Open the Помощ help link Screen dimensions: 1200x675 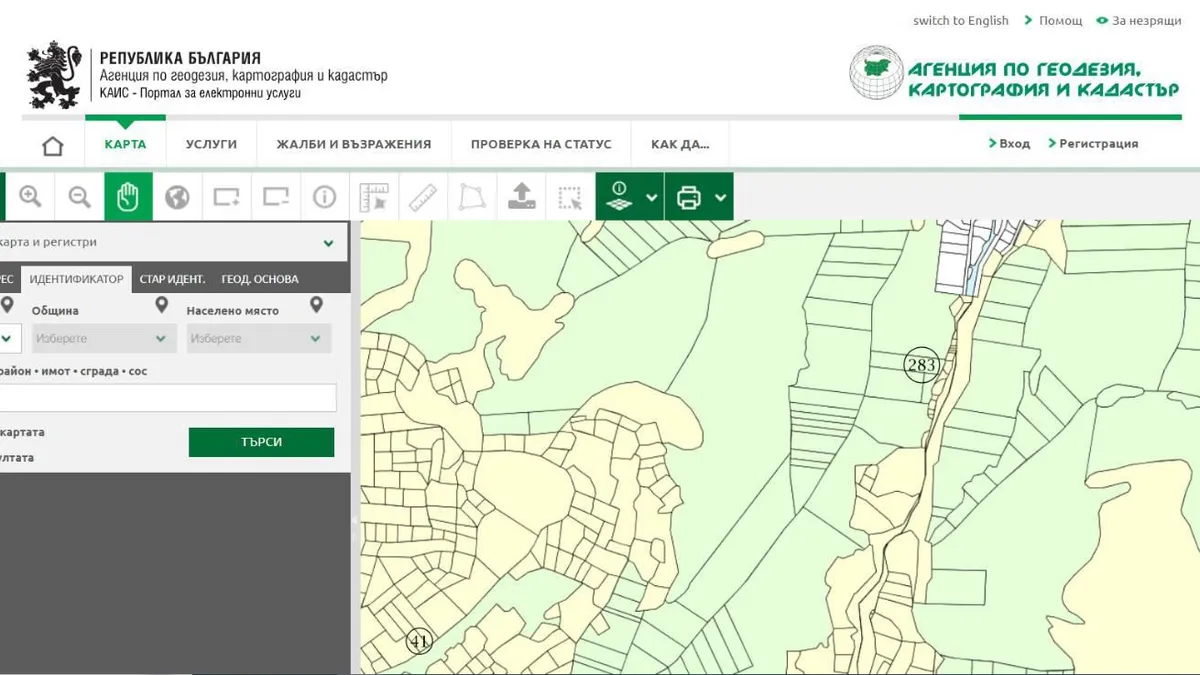1060,20
